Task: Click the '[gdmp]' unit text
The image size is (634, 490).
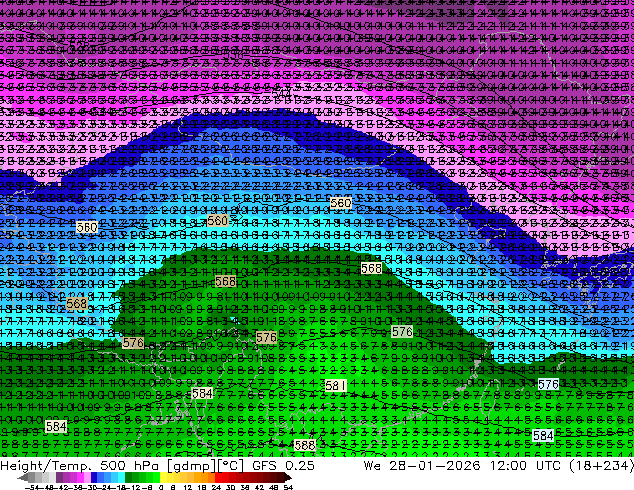Action: coord(192,466)
